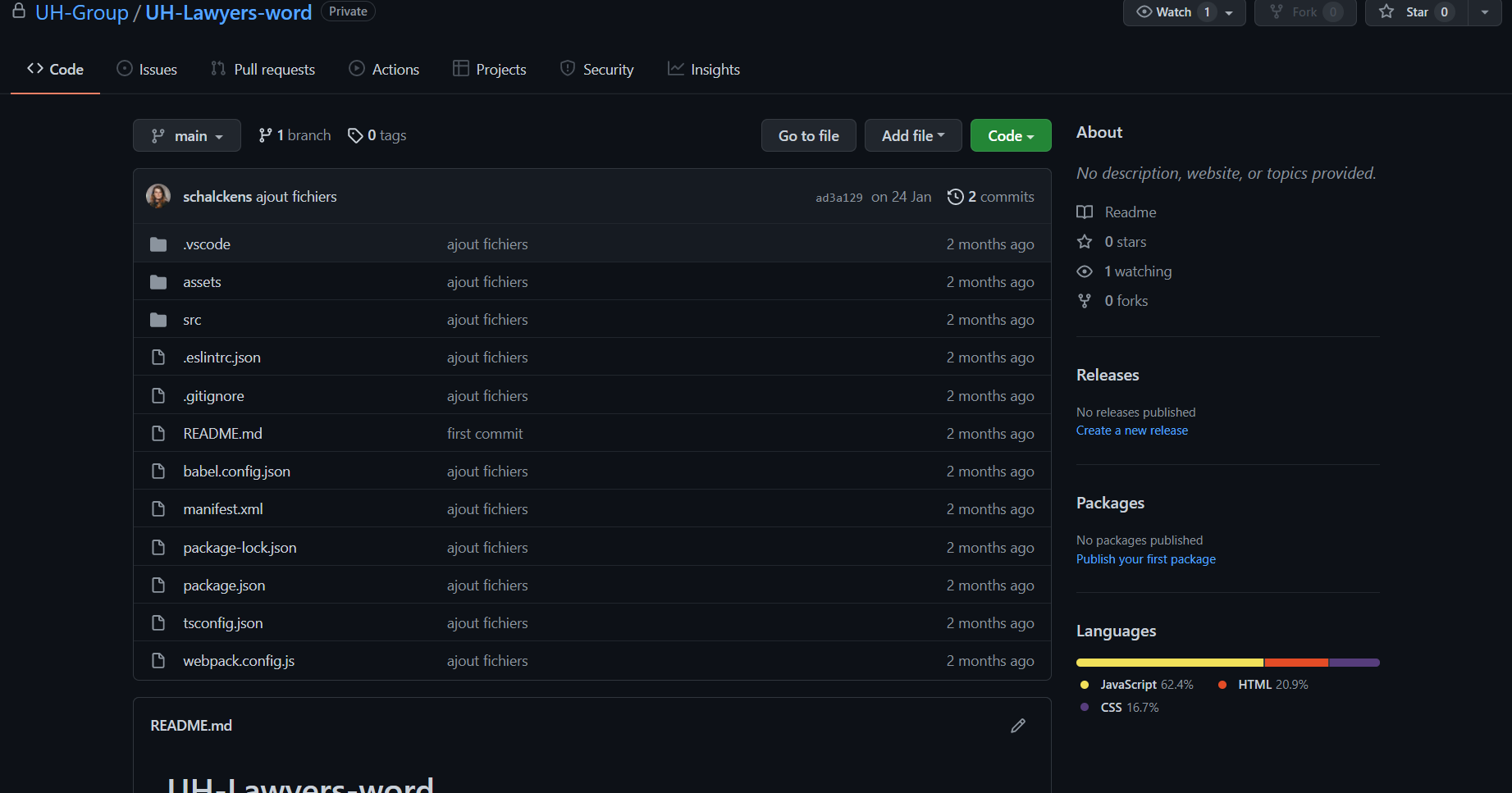This screenshot has width=1512, height=793.
Task: Open the webpack.config.js file
Action: tap(239, 661)
